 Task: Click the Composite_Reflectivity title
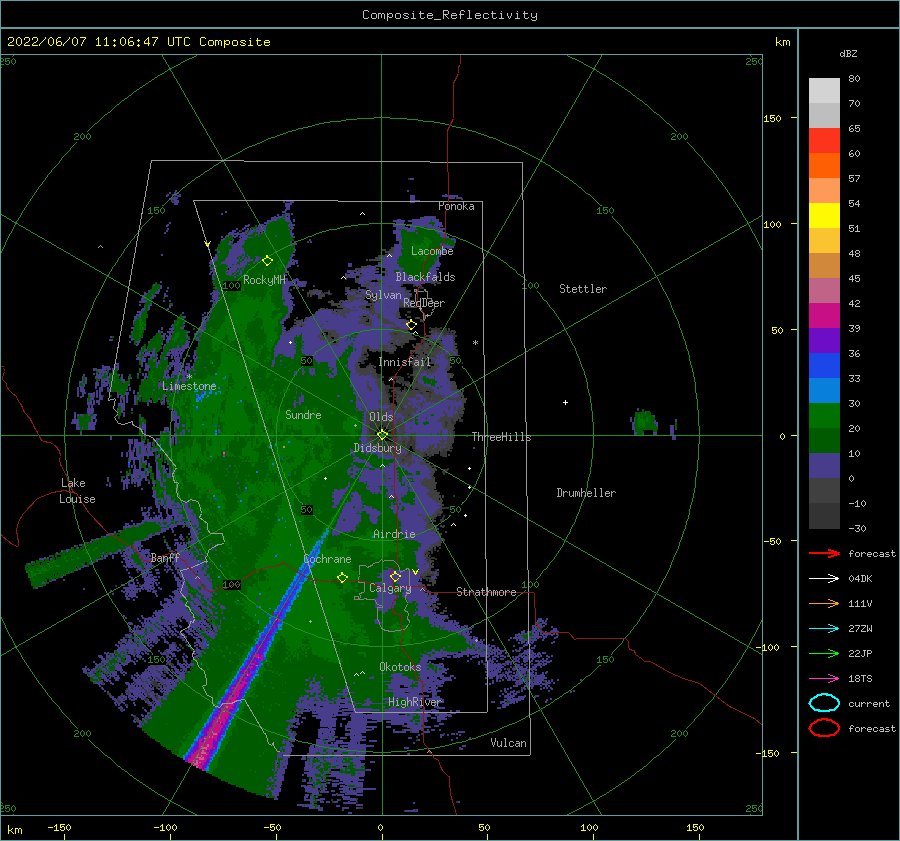tap(450, 15)
